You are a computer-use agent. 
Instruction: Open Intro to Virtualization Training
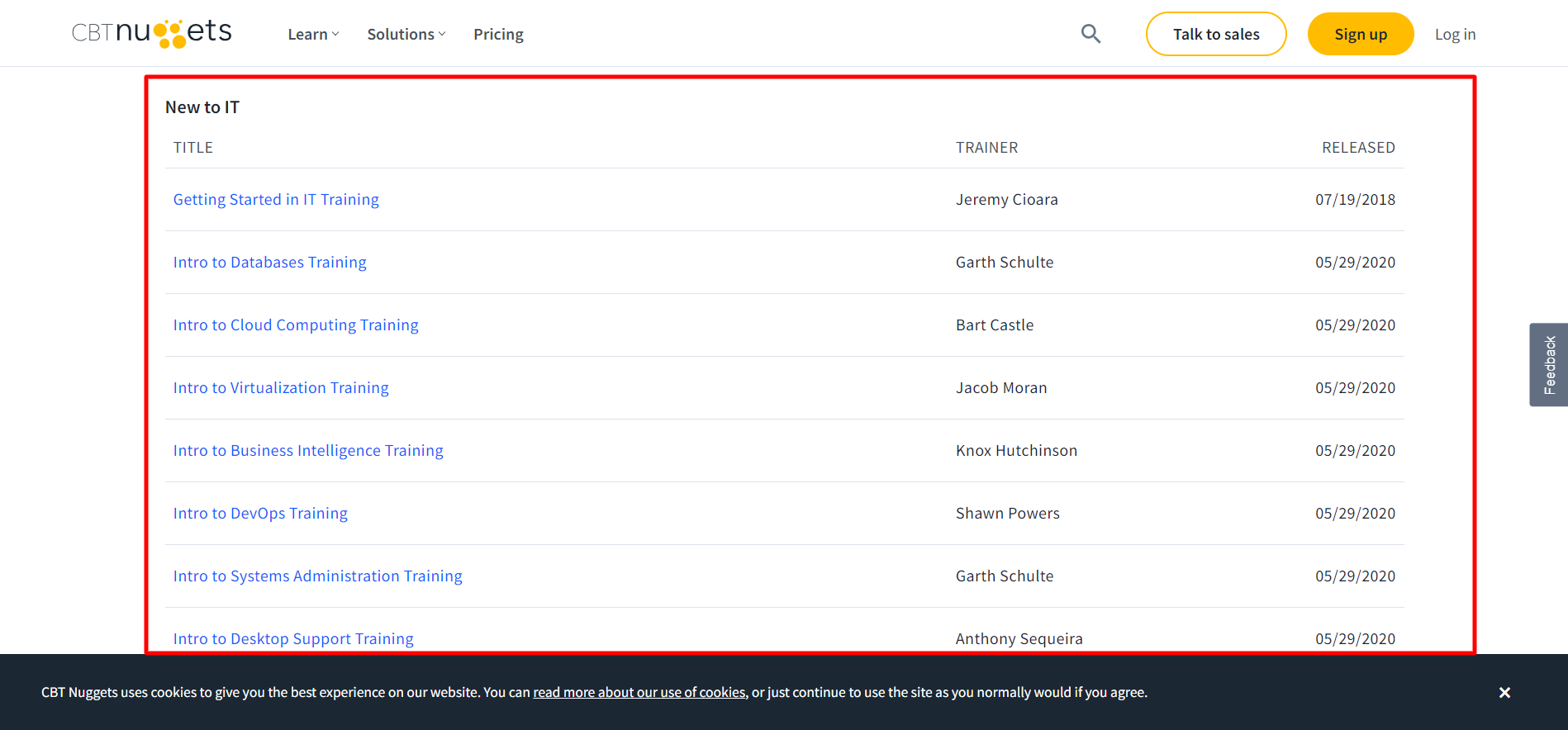tap(281, 388)
